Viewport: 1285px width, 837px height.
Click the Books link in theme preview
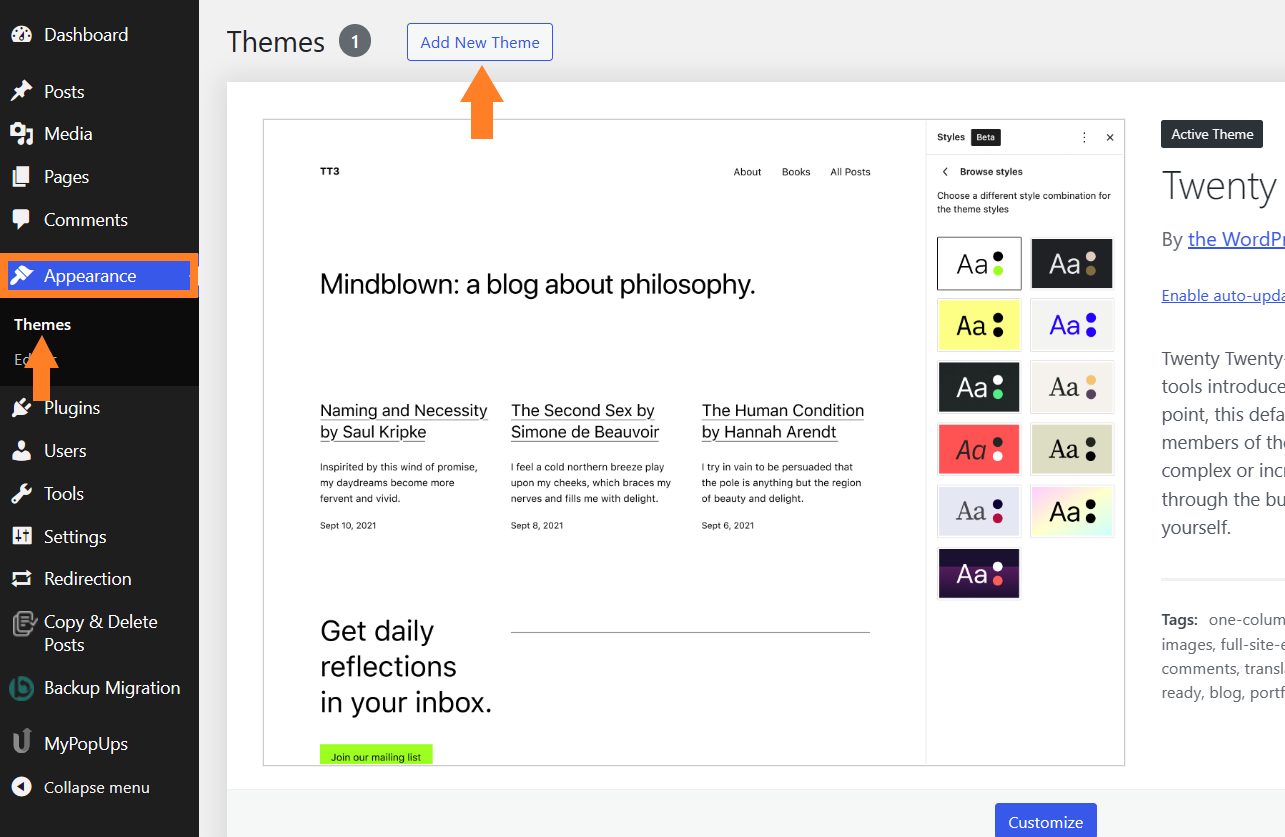pyautogui.click(x=796, y=172)
